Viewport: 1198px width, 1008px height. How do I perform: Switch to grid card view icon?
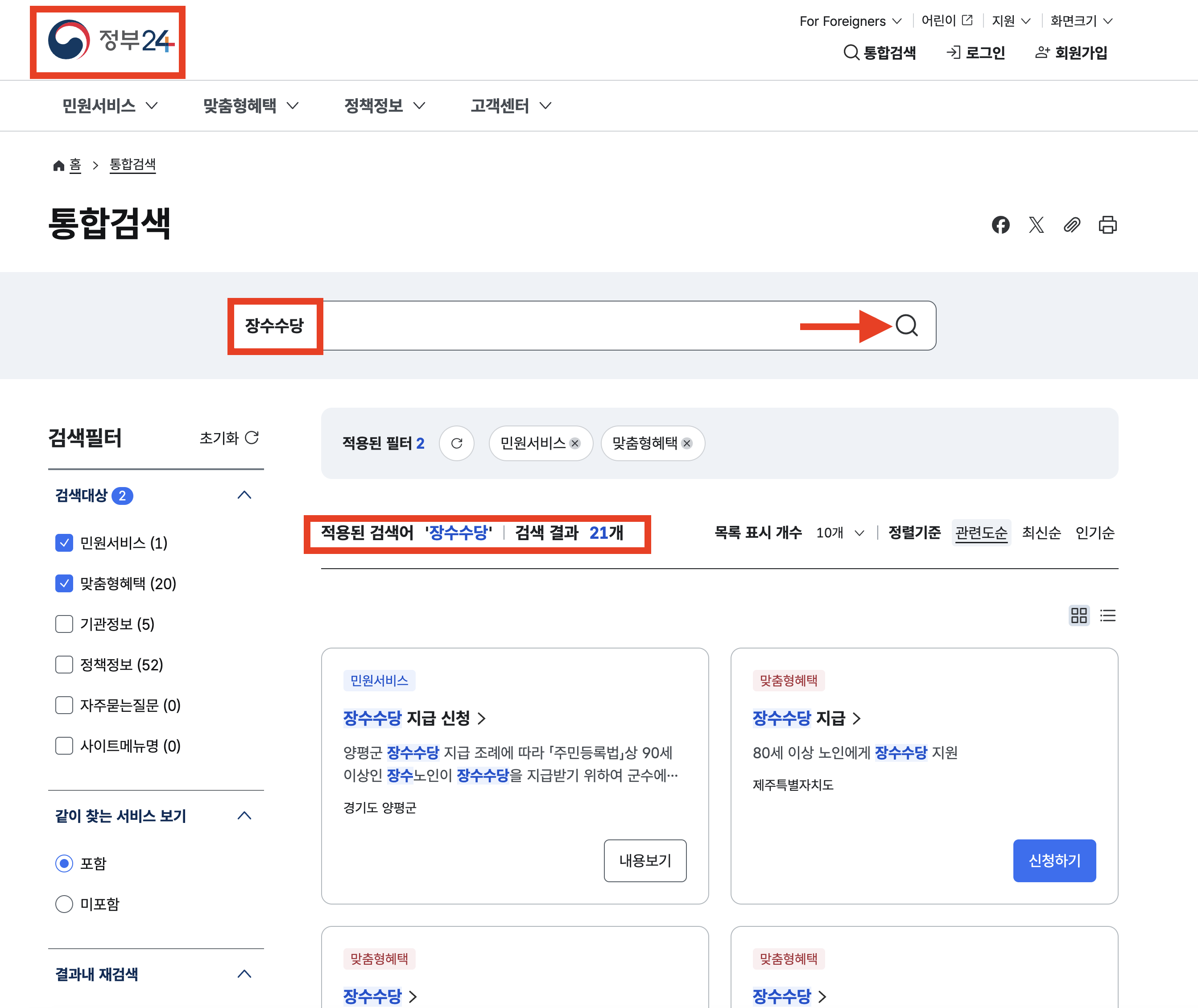coord(1078,616)
